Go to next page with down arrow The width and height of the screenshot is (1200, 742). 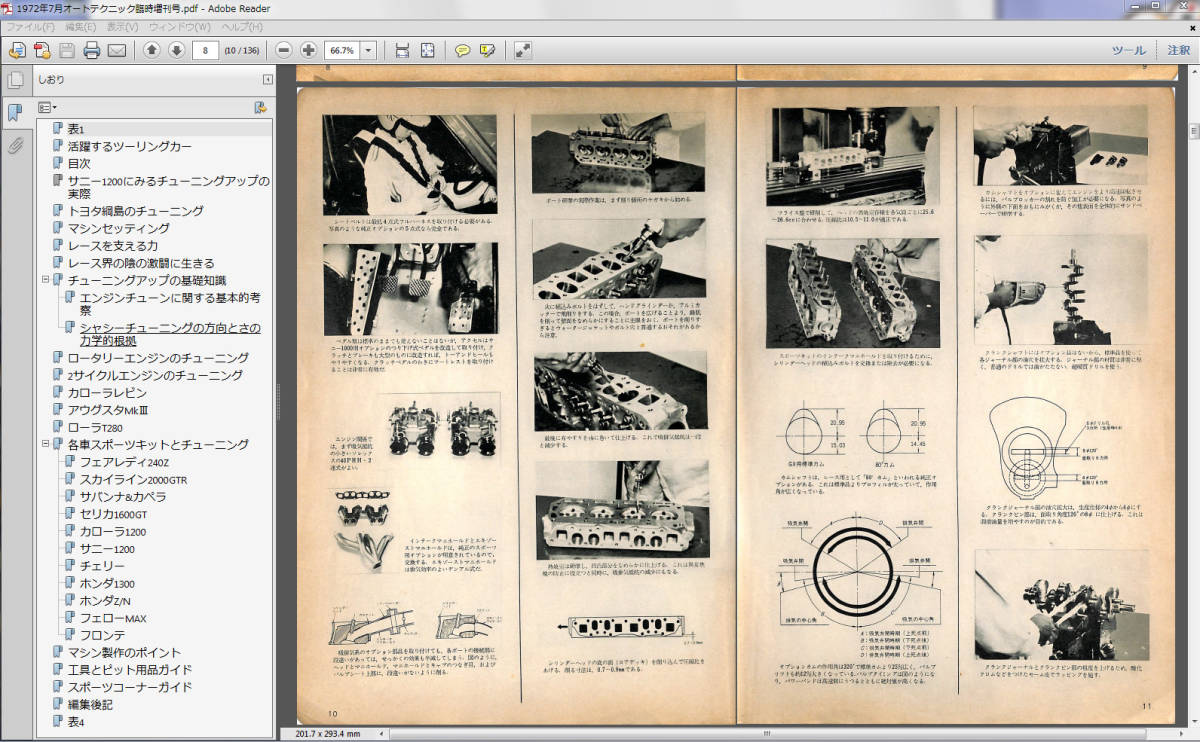(176, 50)
